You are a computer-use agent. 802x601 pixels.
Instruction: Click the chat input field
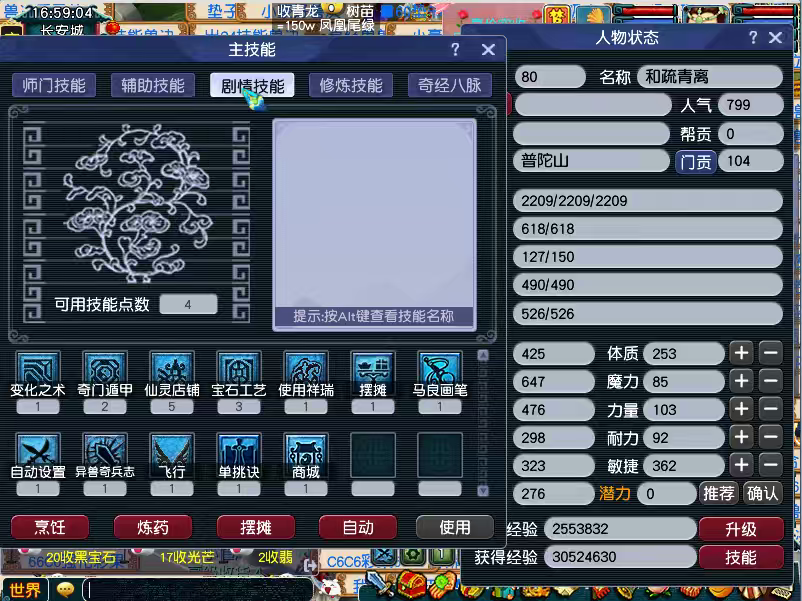point(197,590)
